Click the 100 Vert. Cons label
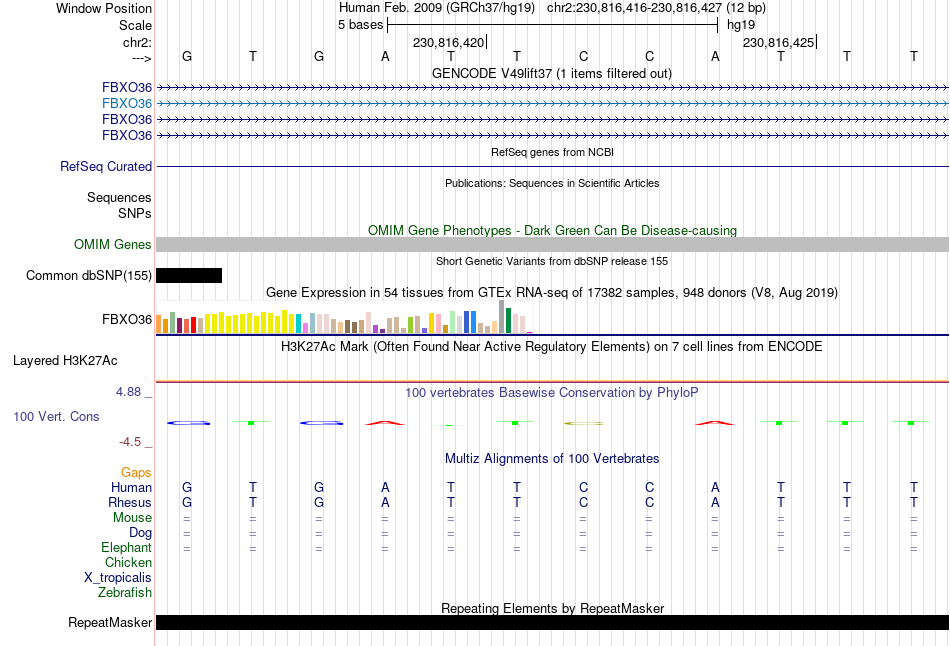 (56, 416)
